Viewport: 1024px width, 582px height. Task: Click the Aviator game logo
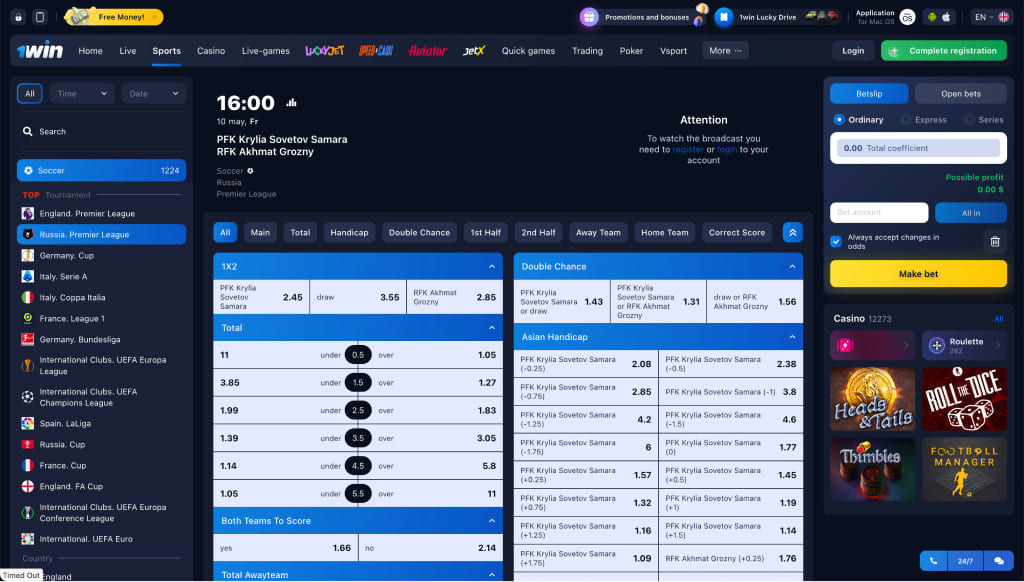tap(428, 51)
